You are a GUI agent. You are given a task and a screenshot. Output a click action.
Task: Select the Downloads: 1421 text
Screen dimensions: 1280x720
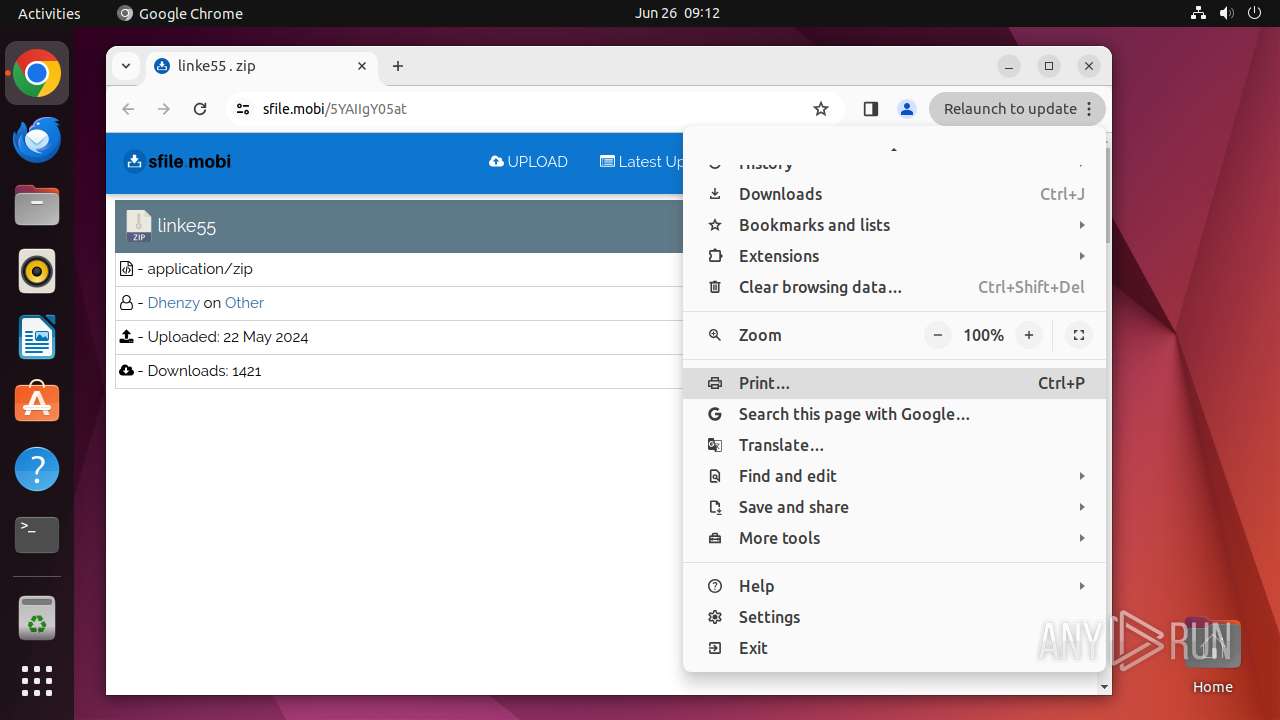(204, 371)
